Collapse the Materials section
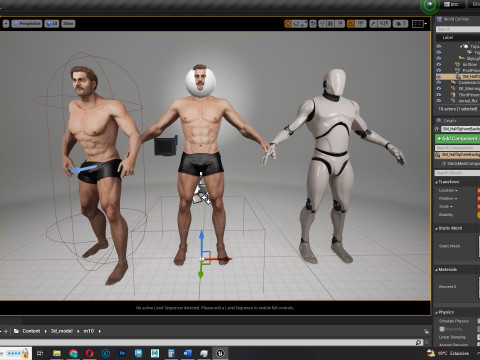480x360 pixels. pos(436,269)
